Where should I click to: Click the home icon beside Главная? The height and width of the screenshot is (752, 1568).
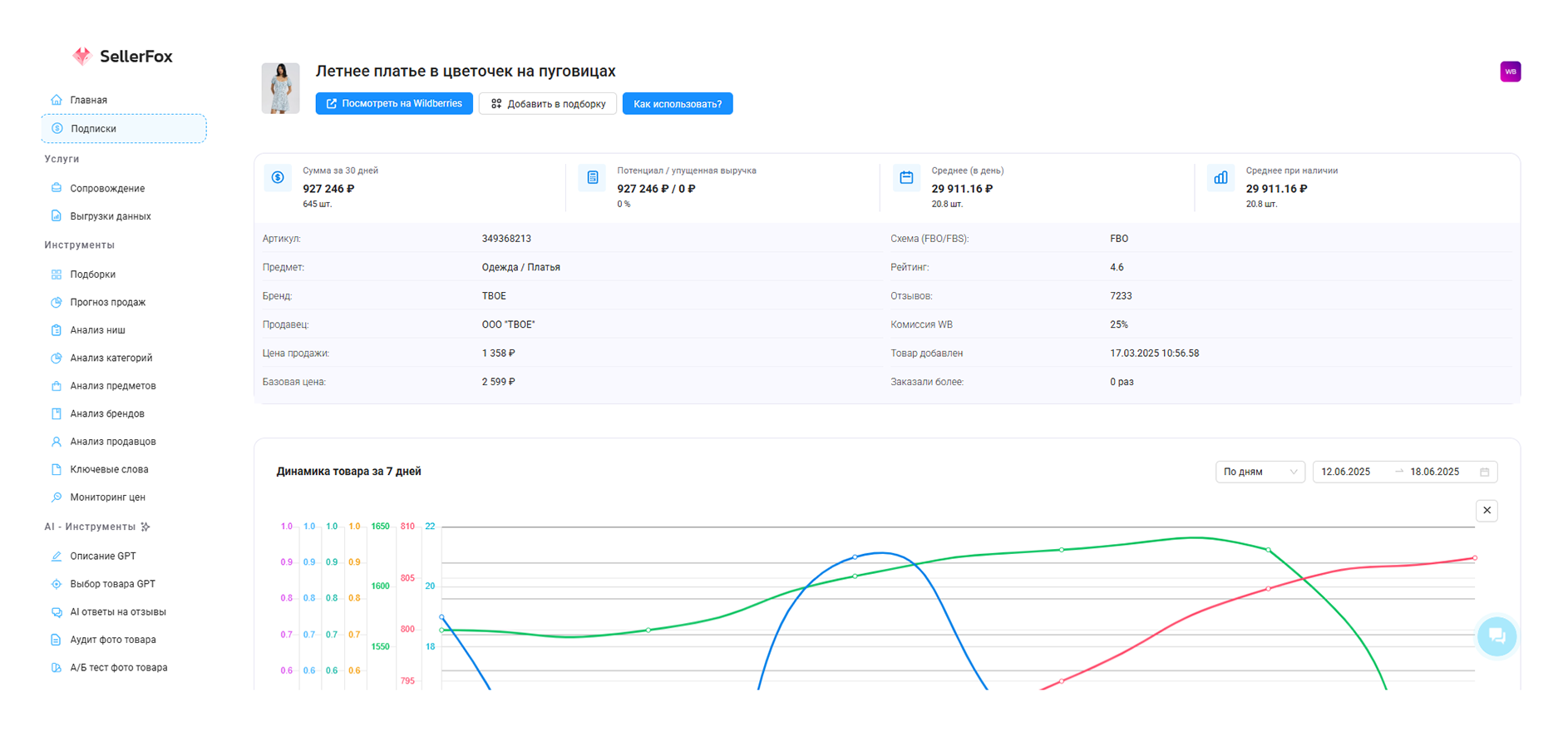coord(57,100)
